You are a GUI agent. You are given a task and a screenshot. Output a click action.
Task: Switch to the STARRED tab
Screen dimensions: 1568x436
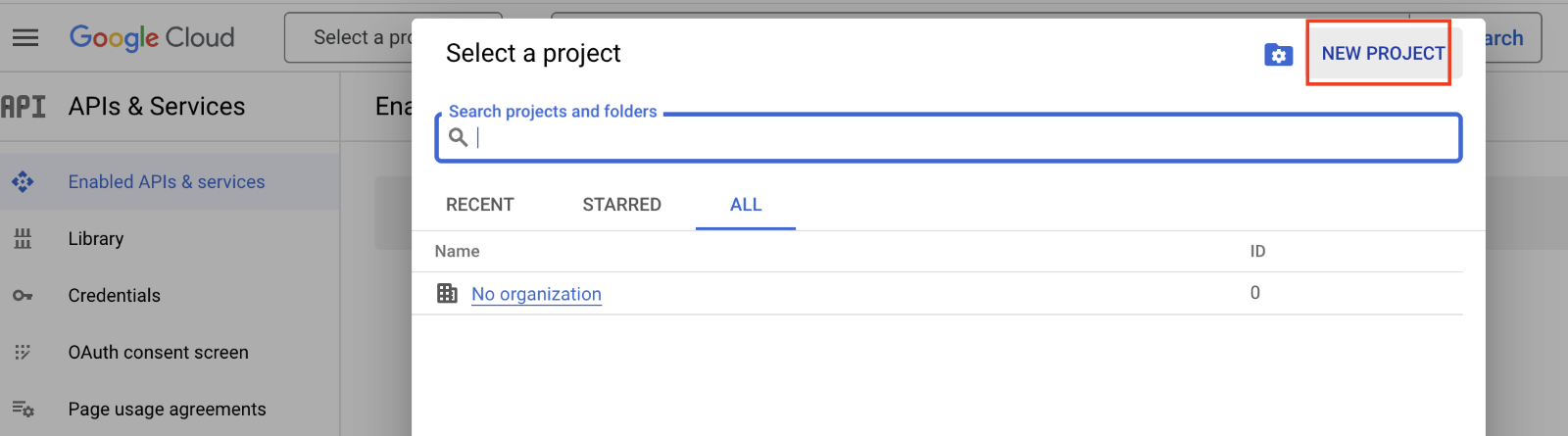[622, 205]
